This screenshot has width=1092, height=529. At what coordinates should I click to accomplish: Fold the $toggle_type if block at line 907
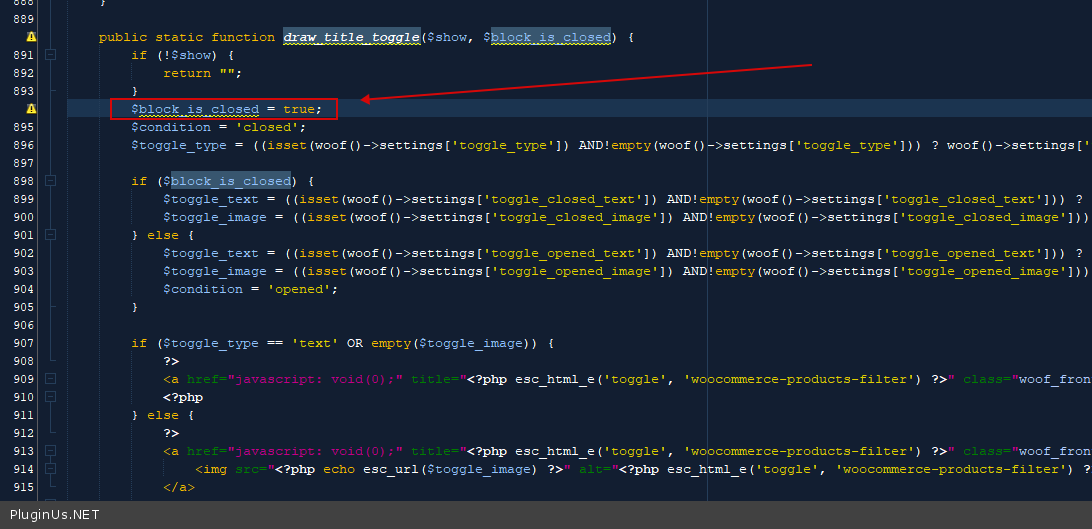[x=50, y=343]
